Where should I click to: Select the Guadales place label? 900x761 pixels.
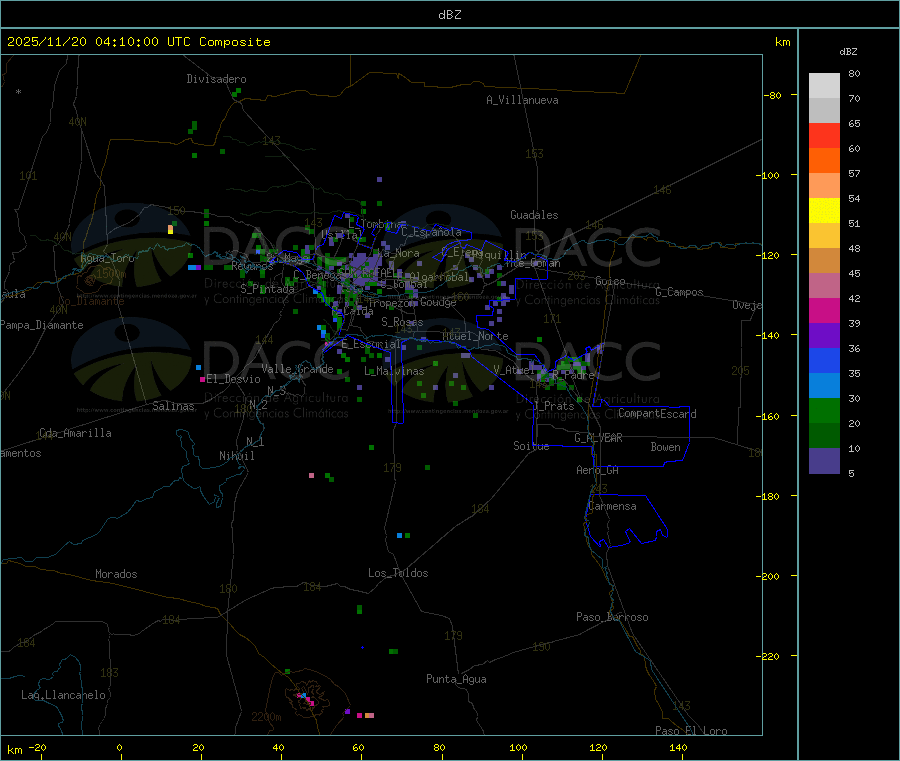point(534,215)
